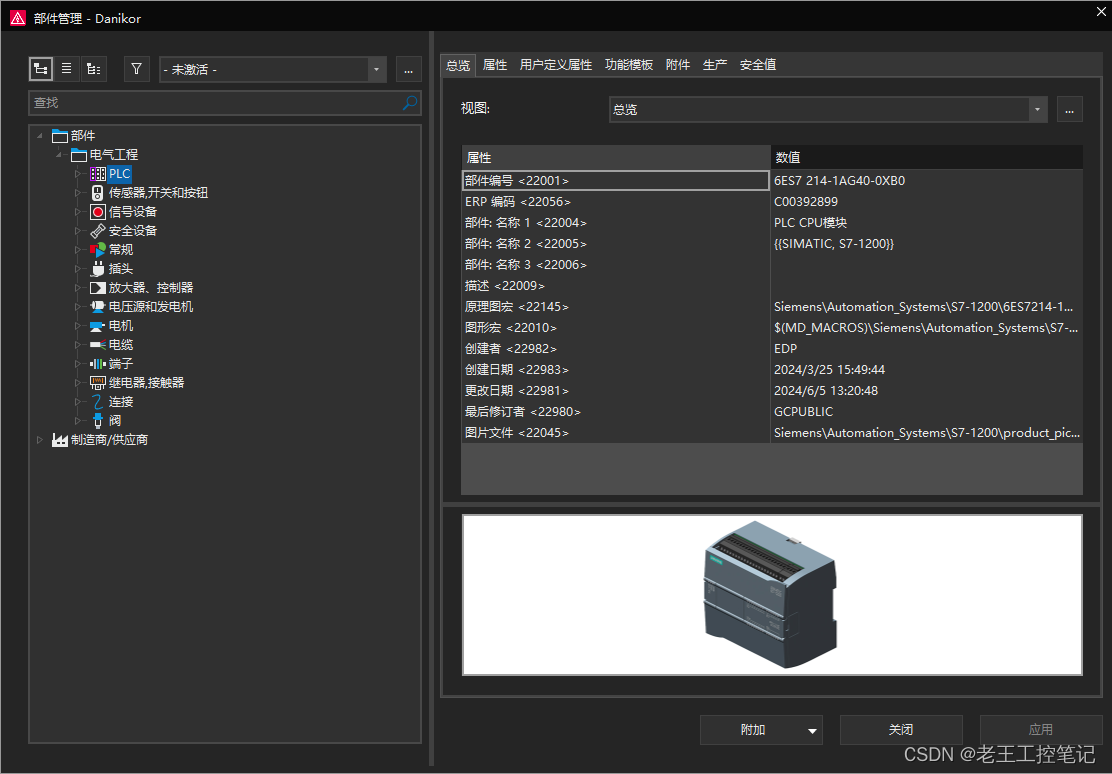Click the 部件 root folder icon
Image resolution: width=1112 pixels, height=774 pixels.
tap(60, 136)
